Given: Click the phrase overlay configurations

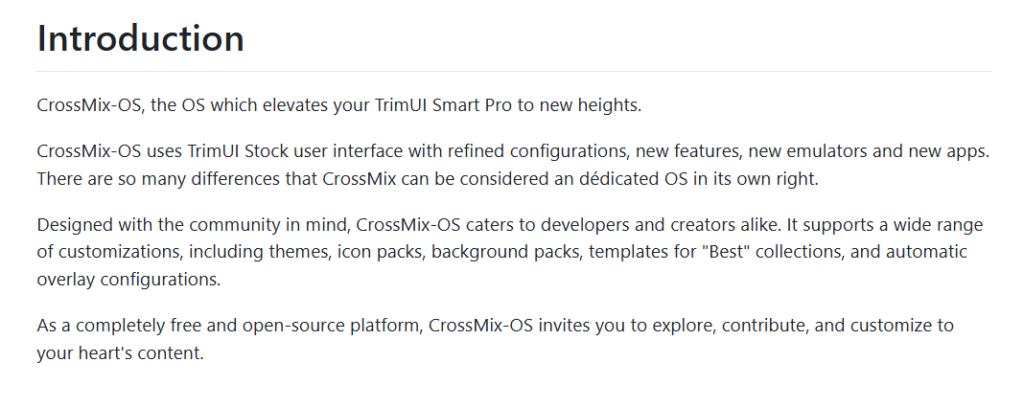Looking at the screenshot, I should pos(129,279).
